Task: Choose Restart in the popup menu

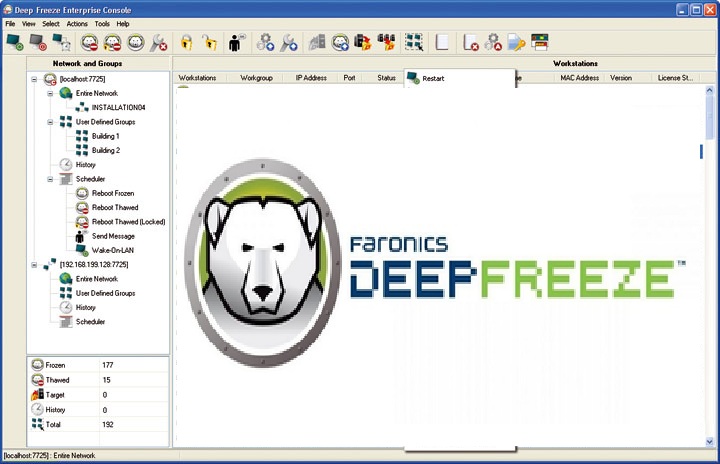Action: [x=459, y=79]
